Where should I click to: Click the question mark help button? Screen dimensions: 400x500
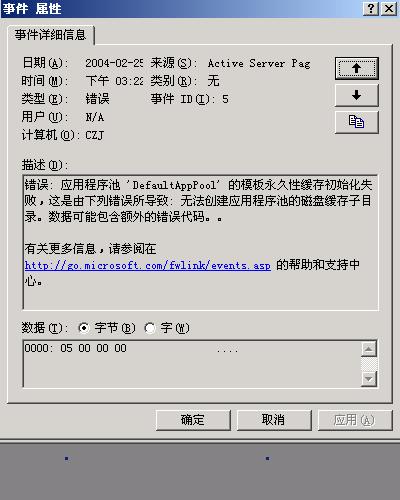(x=371, y=8)
